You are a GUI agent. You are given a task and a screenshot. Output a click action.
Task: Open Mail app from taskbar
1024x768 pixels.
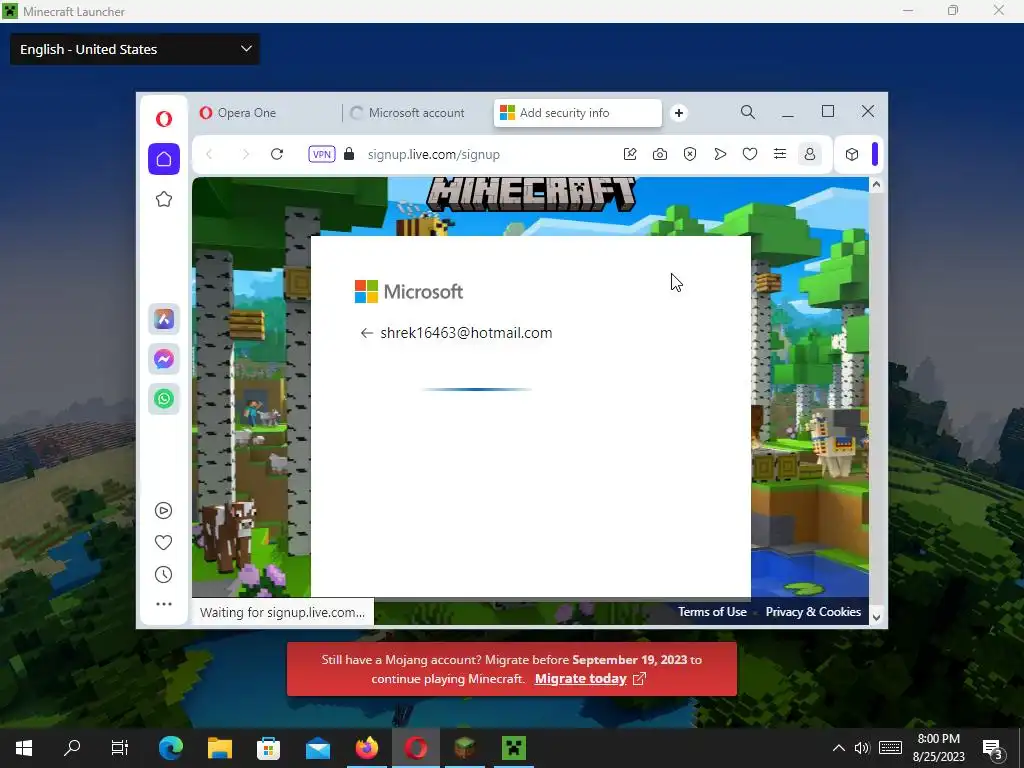coord(317,748)
